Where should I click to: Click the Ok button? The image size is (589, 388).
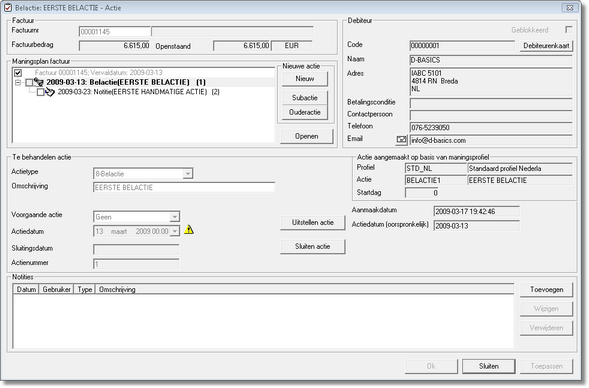coord(431,366)
